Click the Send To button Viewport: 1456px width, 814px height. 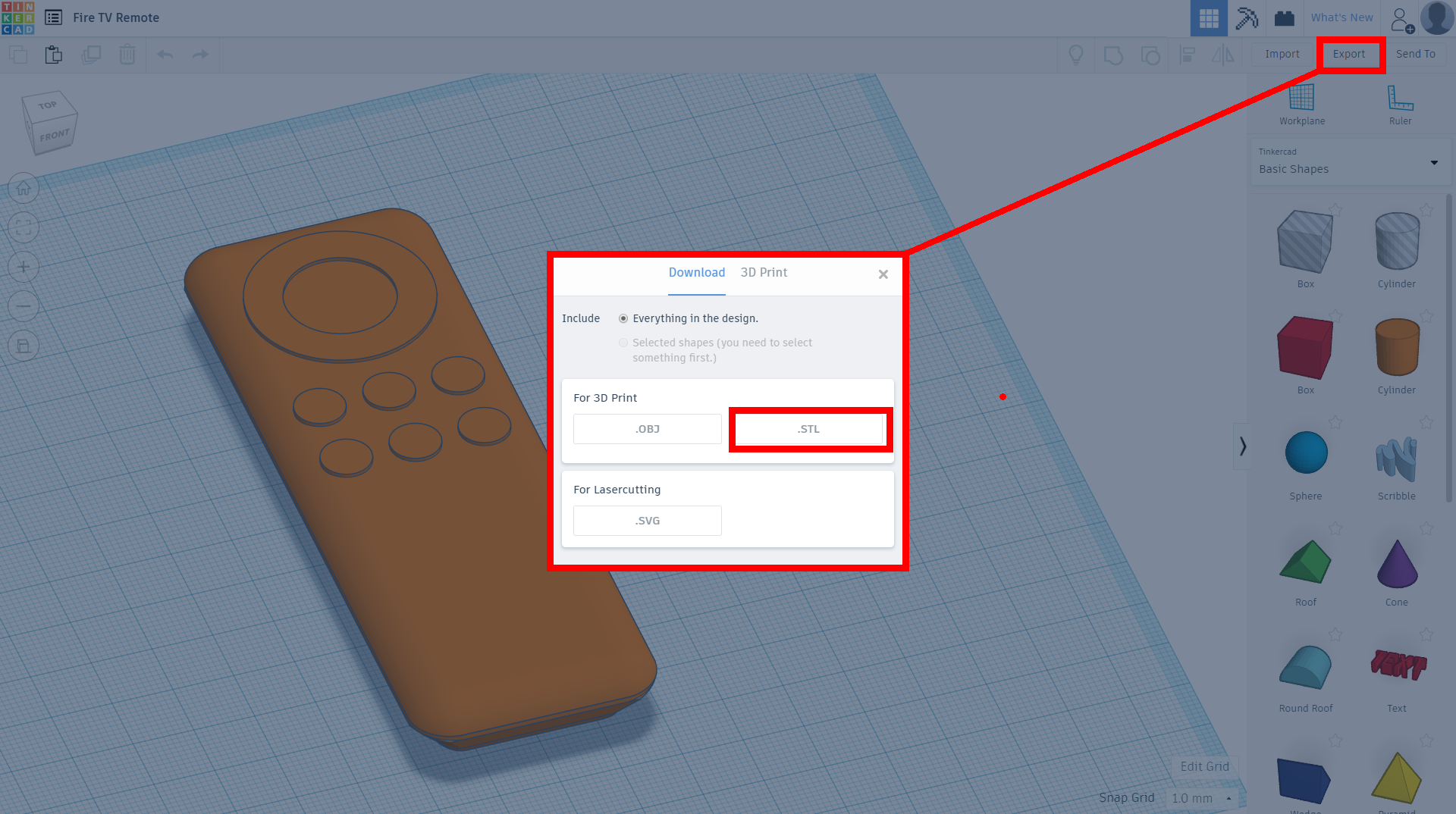1416,54
